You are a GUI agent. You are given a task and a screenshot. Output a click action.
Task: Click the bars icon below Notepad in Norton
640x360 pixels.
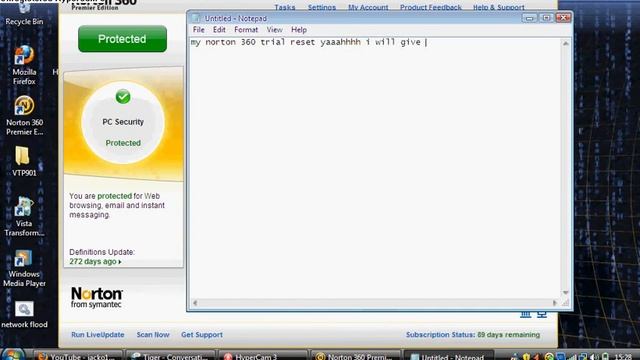525,314
